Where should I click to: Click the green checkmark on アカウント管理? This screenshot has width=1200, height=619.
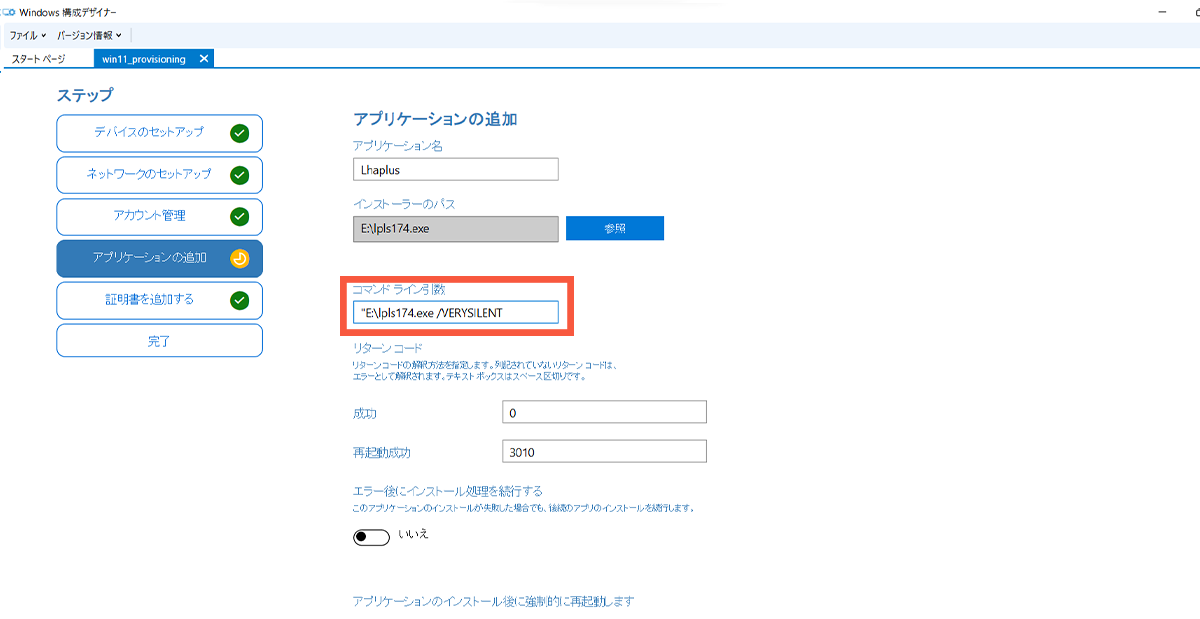[239, 217]
